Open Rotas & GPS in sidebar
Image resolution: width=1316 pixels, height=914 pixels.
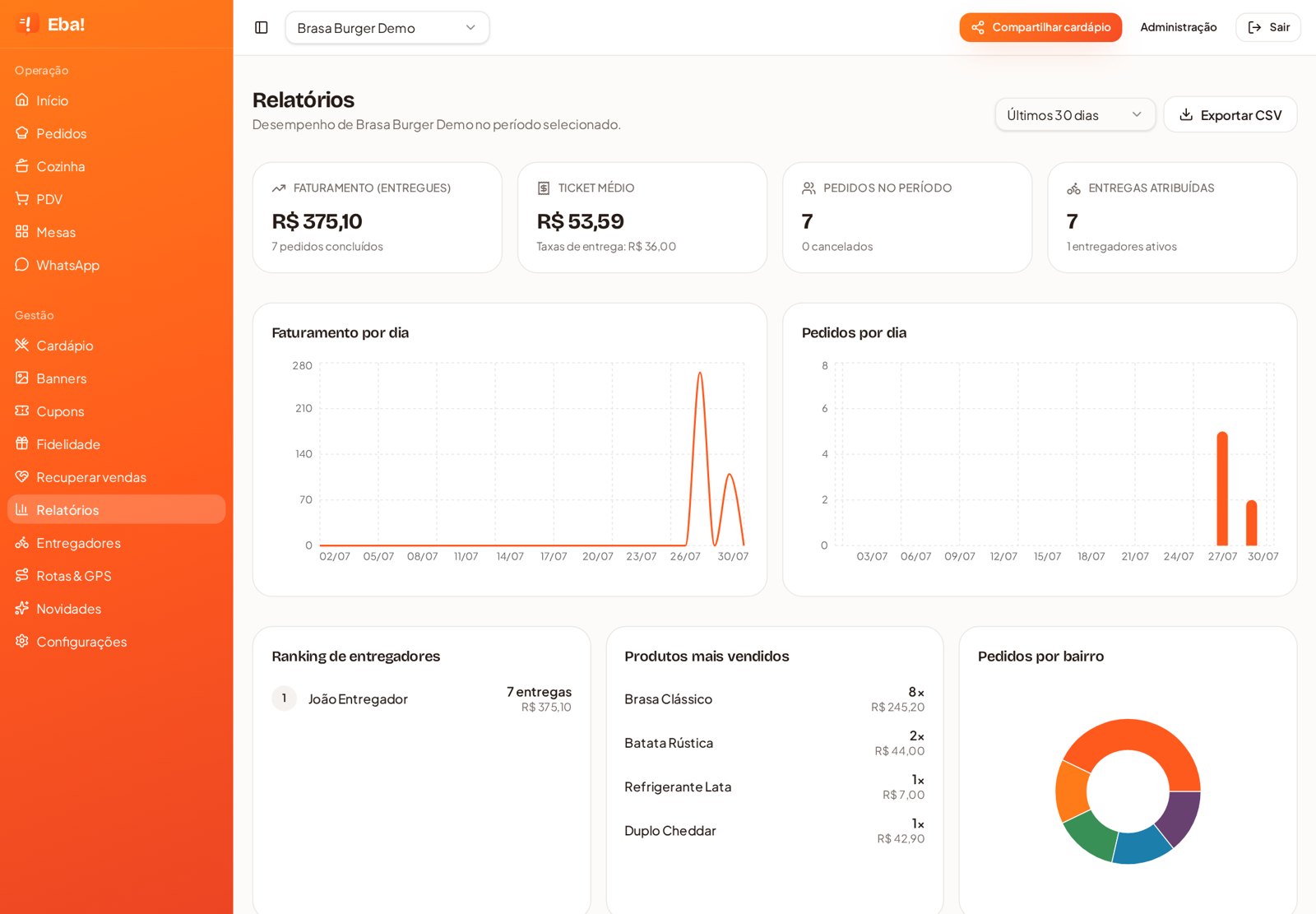(x=116, y=575)
